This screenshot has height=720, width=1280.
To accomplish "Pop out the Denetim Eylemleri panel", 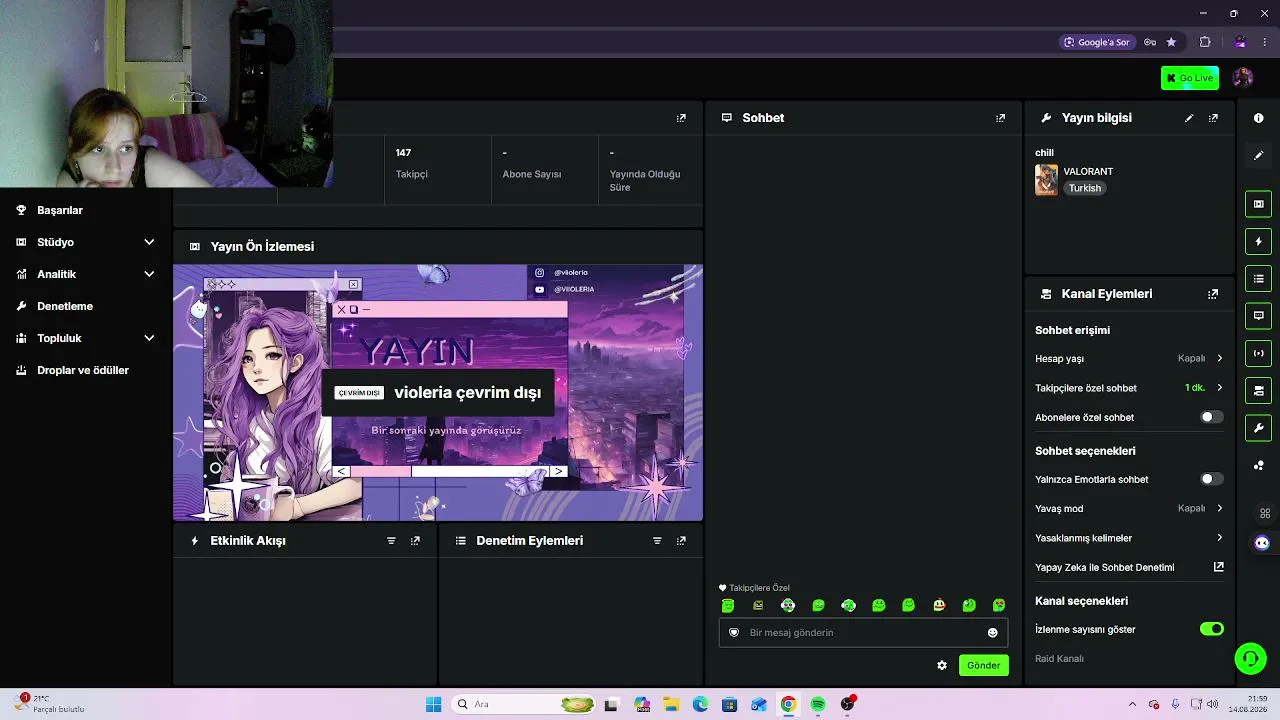I will tap(681, 541).
